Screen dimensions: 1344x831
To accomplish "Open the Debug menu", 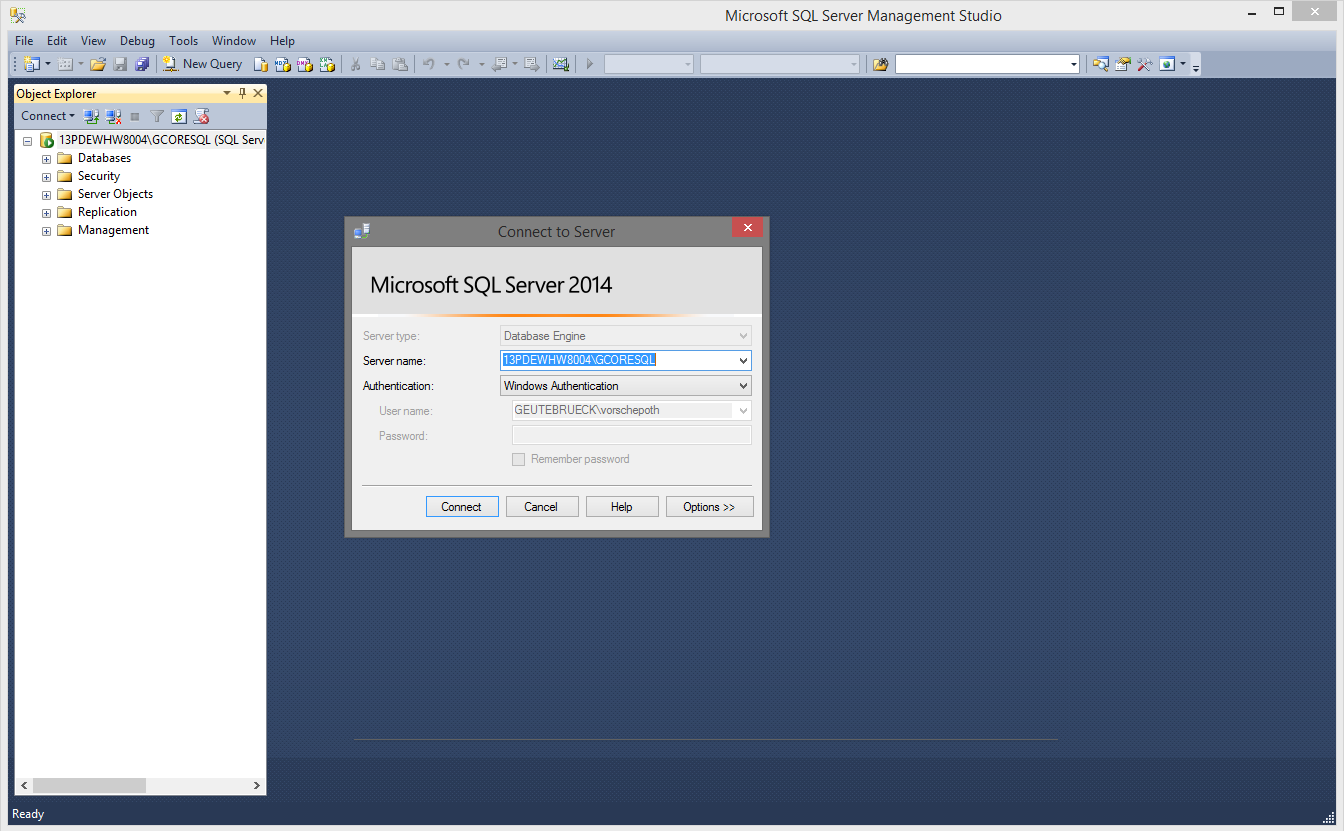I will pos(137,41).
